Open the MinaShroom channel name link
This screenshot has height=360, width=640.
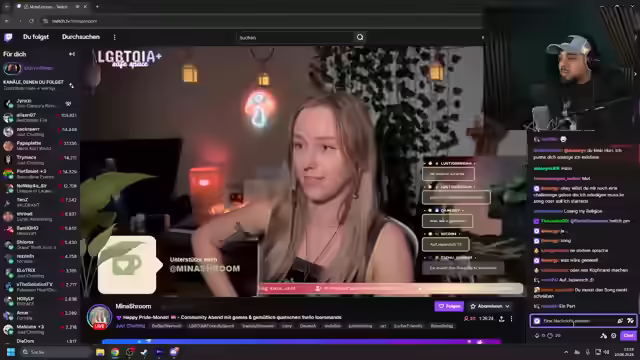coord(133,306)
